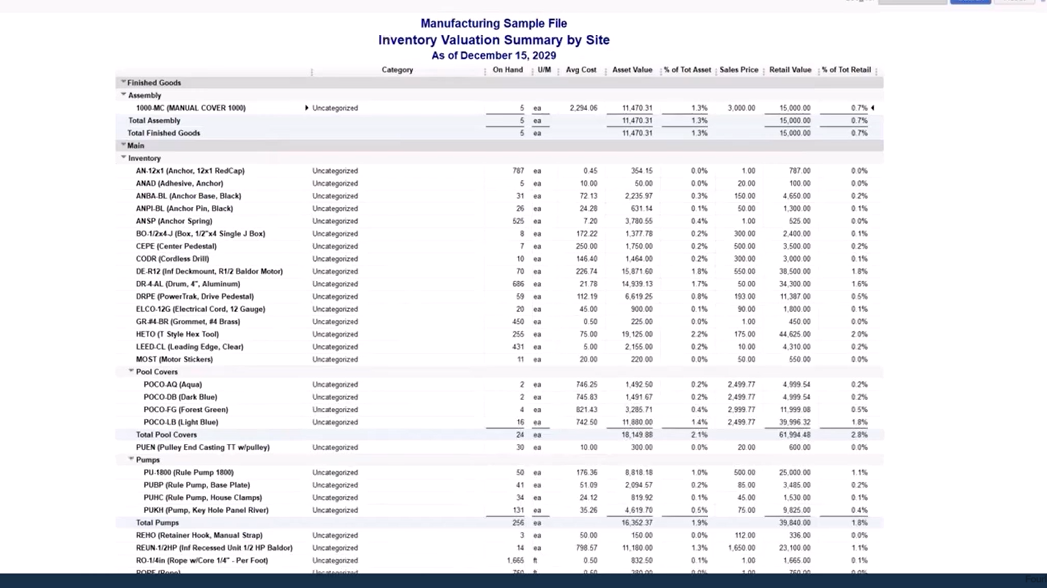Click the column divider left of Category
Viewport: 1047px width, 588px height.
(311, 71)
